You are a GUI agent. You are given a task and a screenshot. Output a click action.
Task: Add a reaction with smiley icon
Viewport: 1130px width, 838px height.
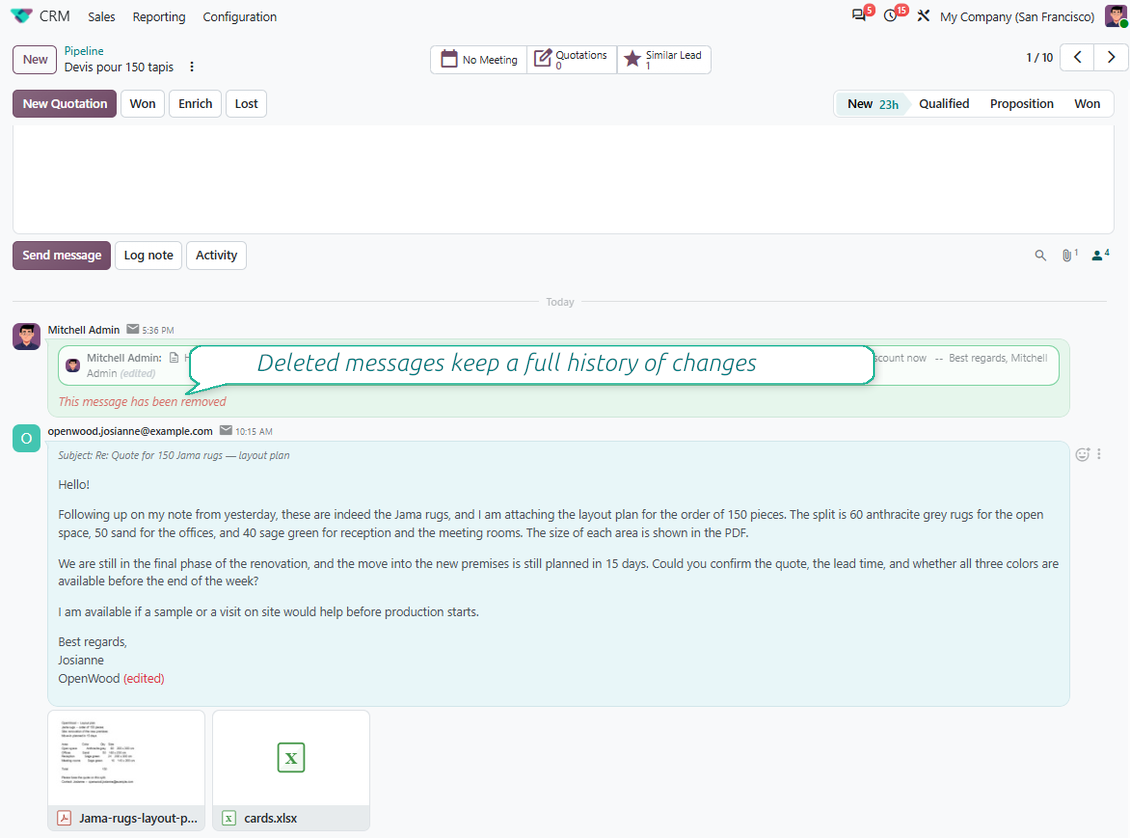(x=1082, y=454)
